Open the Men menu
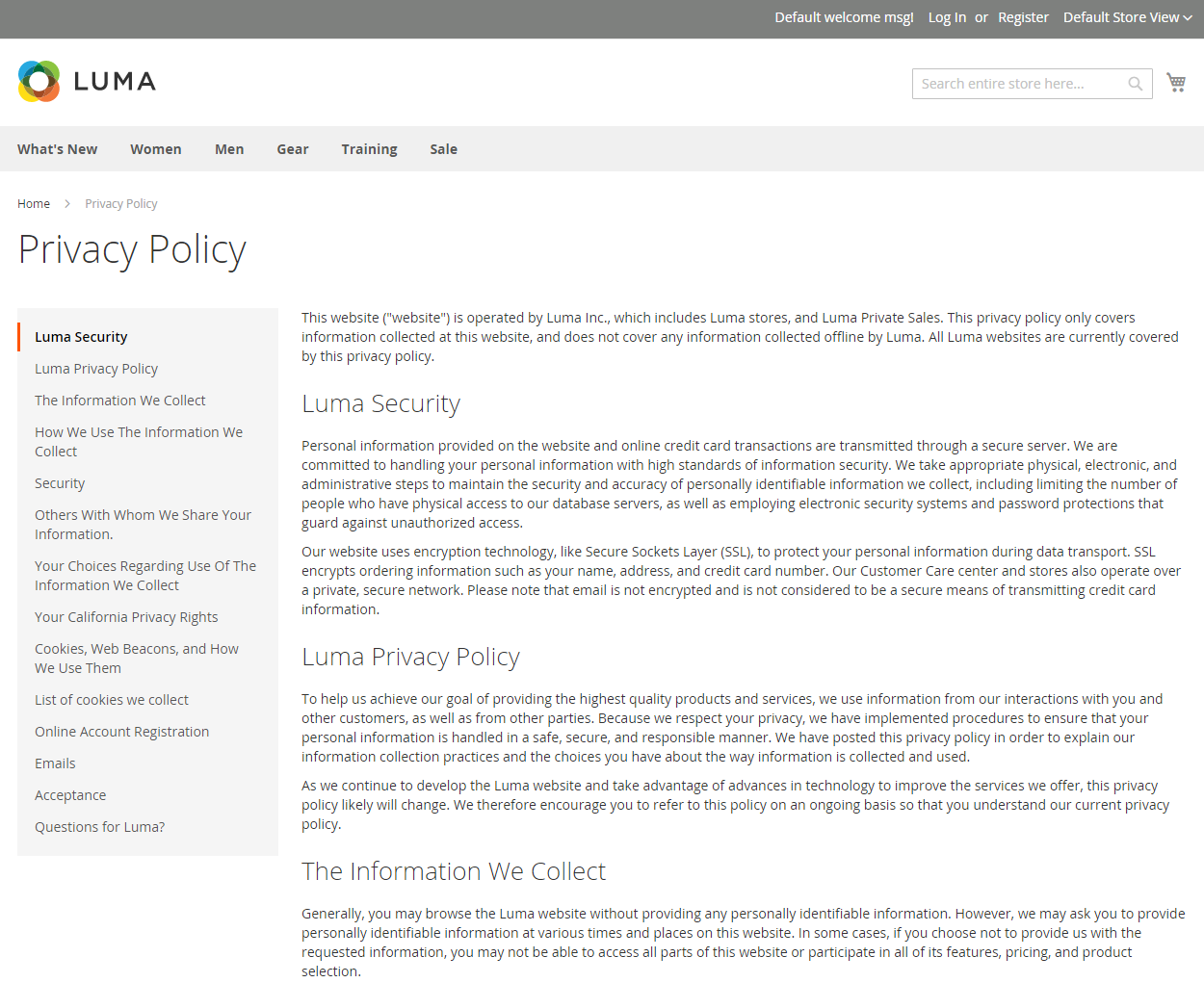Viewport: 1204px width, 983px height. coord(229,149)
